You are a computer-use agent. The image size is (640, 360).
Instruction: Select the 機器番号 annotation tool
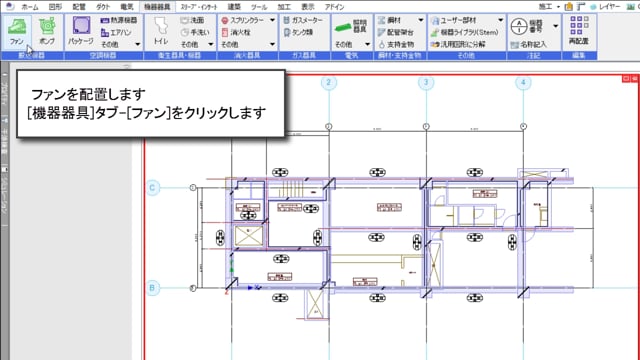click(x=527, y=26)
